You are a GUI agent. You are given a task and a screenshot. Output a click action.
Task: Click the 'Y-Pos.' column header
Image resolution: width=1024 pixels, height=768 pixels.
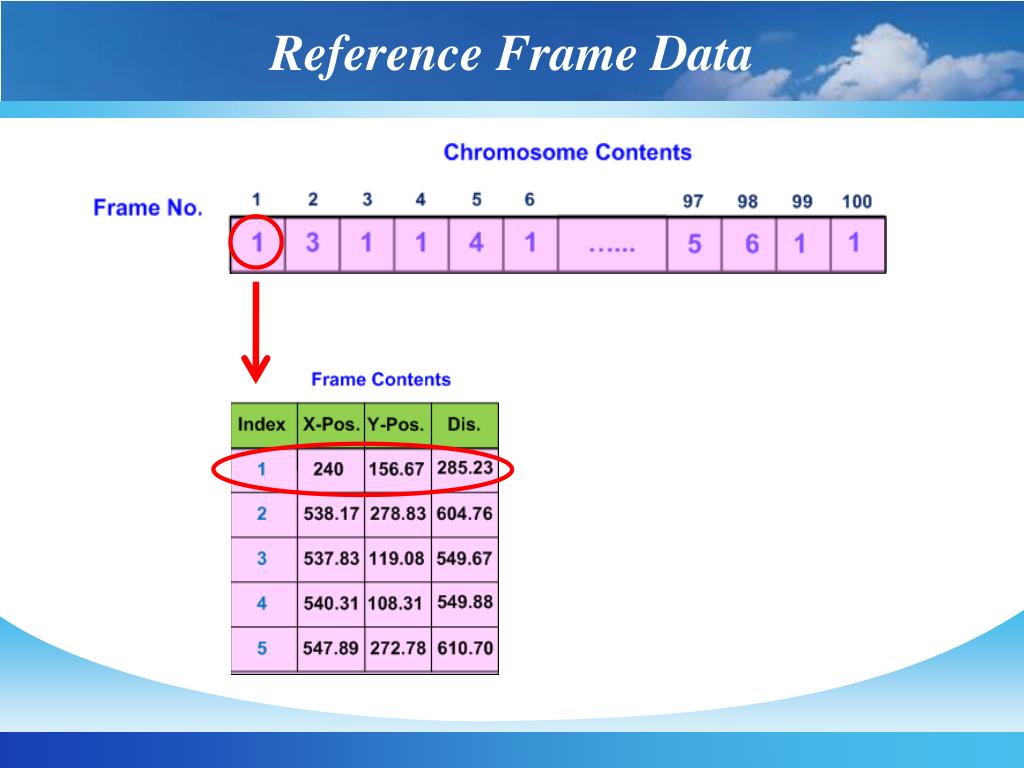click(x=398, y=424)
